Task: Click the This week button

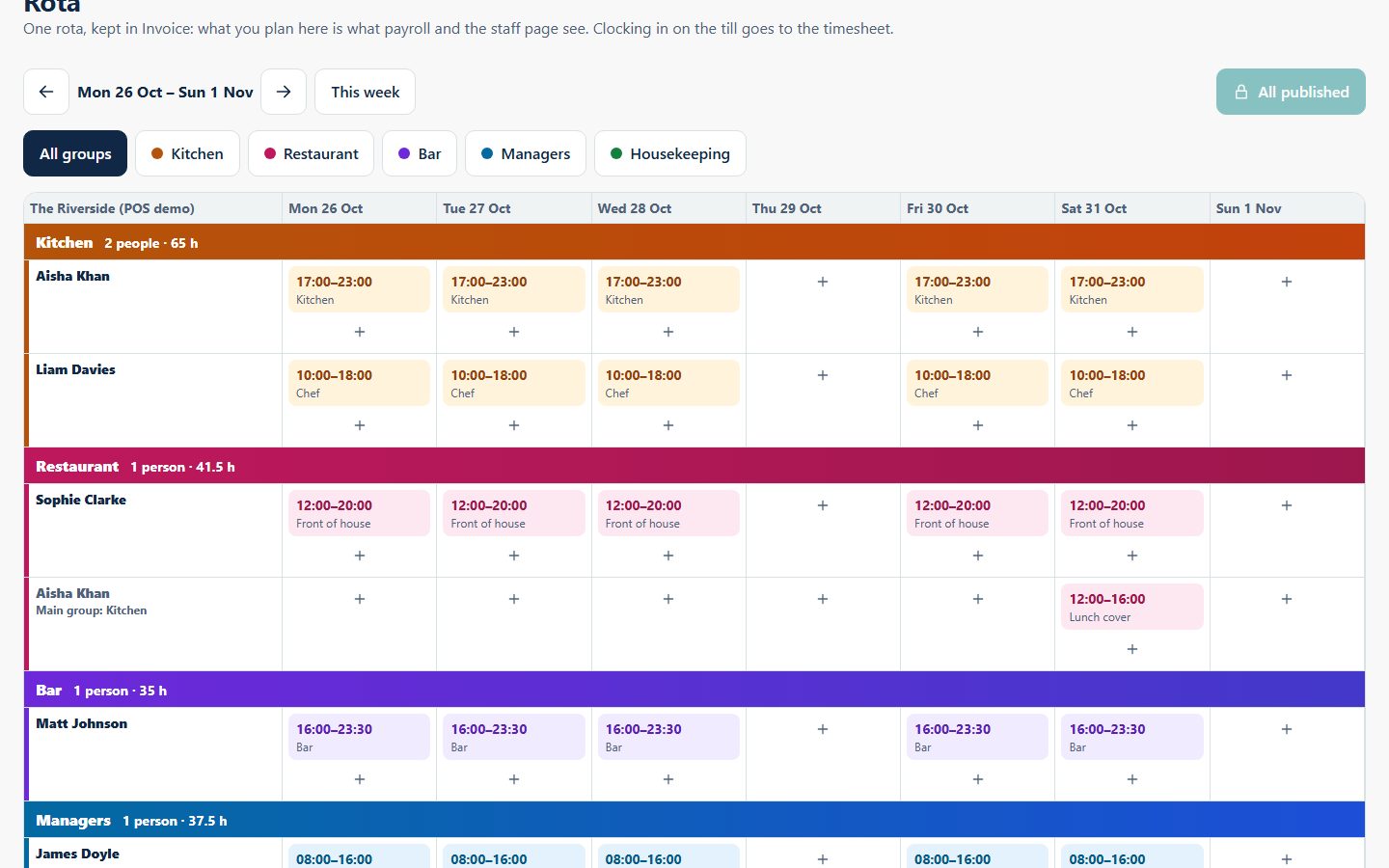Action: 365,92
